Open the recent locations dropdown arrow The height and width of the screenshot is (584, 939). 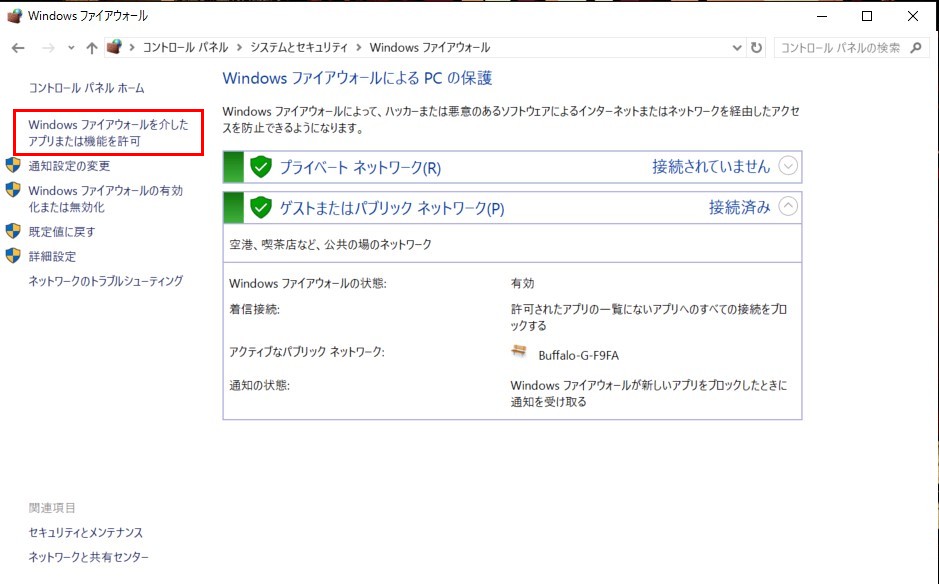[71, 48]
